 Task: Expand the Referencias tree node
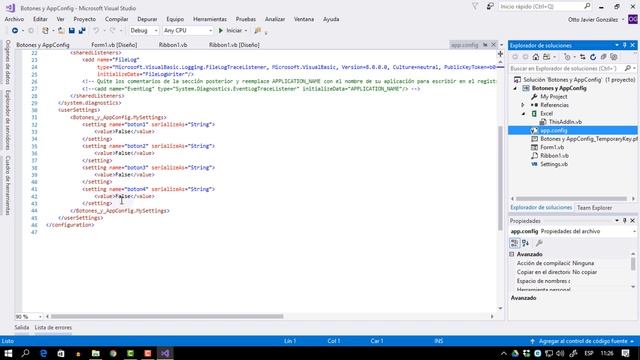523,105
